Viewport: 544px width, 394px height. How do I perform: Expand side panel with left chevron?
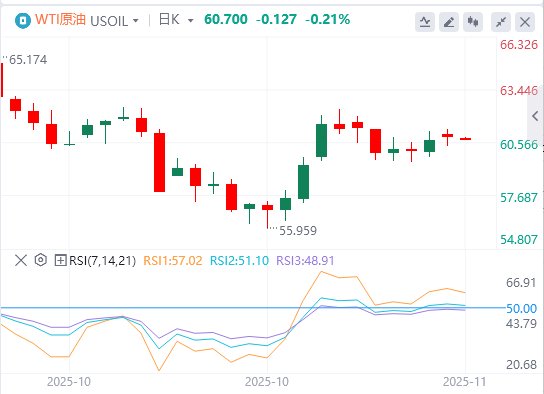tap(535, 116)
